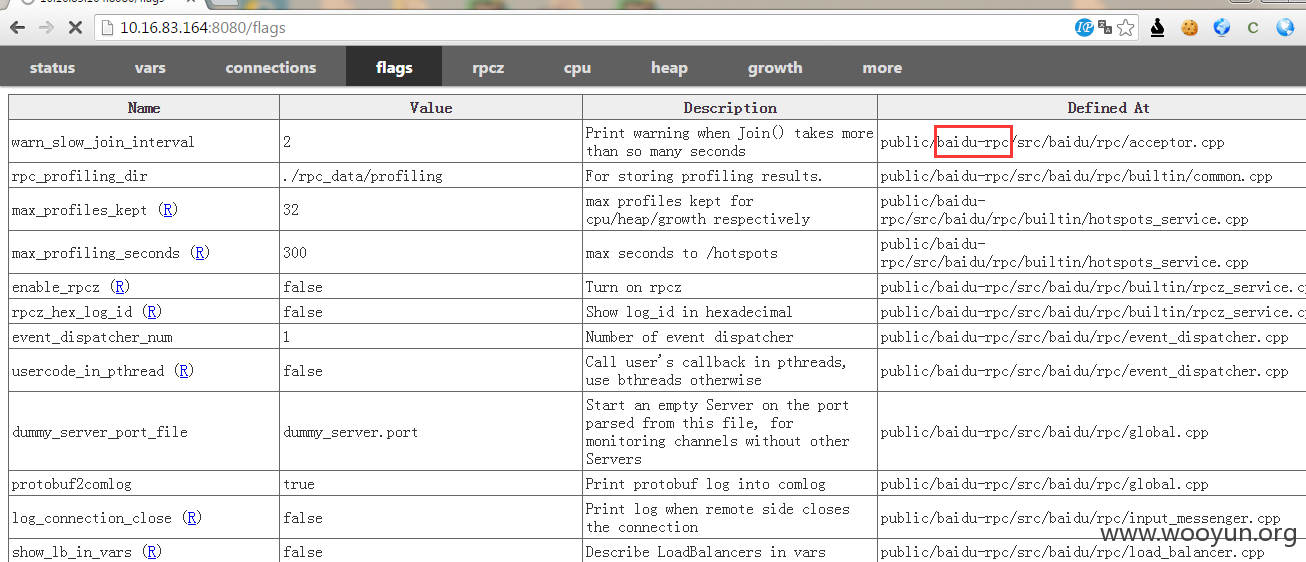Screen dimensions: 1306x562
Task: Click the protobuf2comlog flag name
Action: click(x=71, y=484)
